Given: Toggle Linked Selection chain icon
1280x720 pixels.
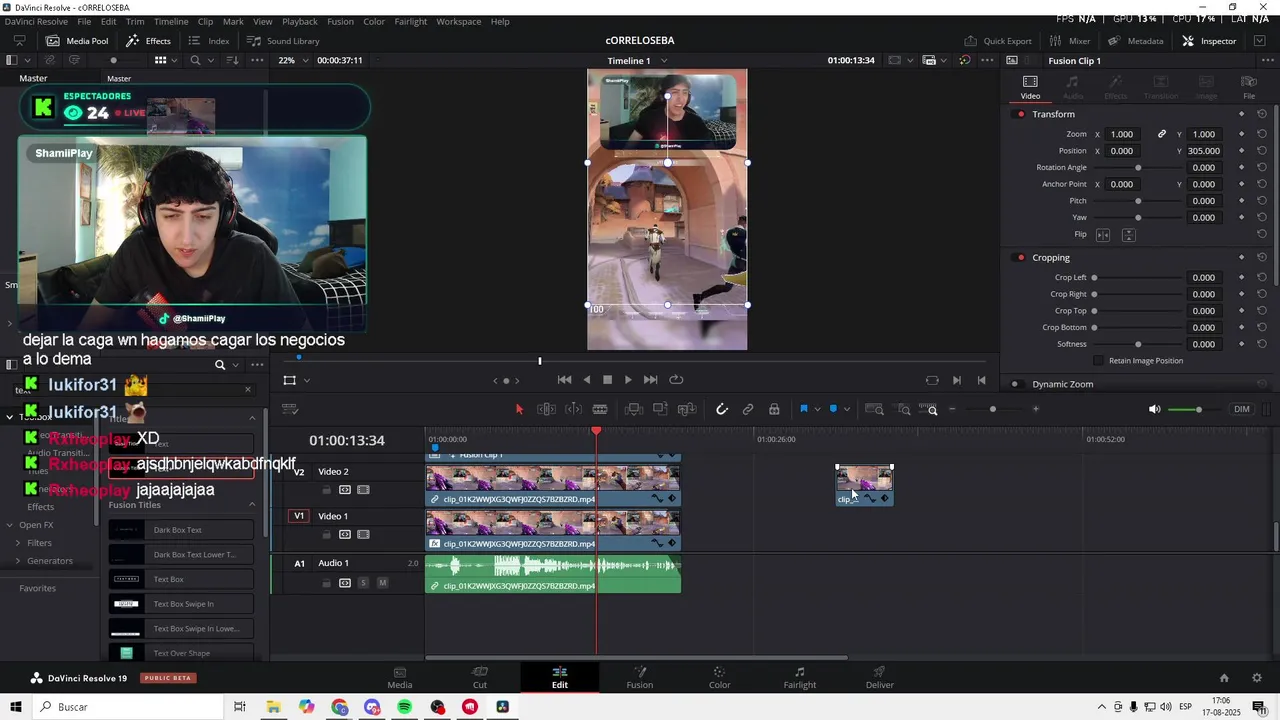Looking at the screenshot, I should click(x=748, y=409).
